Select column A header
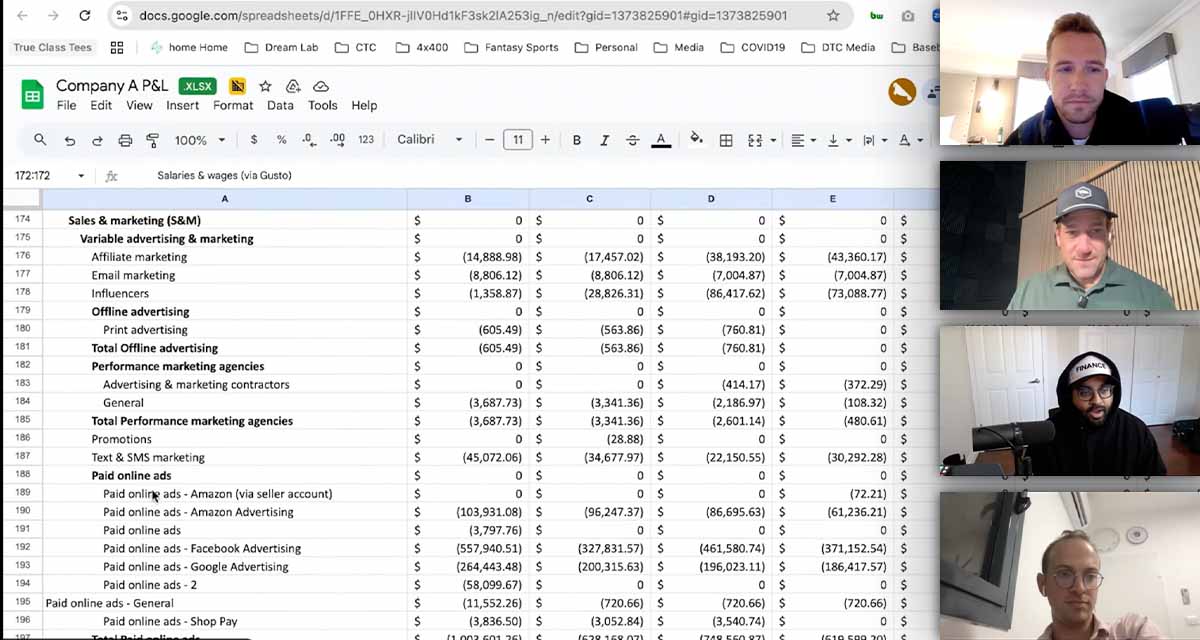The height and width of the screenshot is (640, 1200). 224,199
